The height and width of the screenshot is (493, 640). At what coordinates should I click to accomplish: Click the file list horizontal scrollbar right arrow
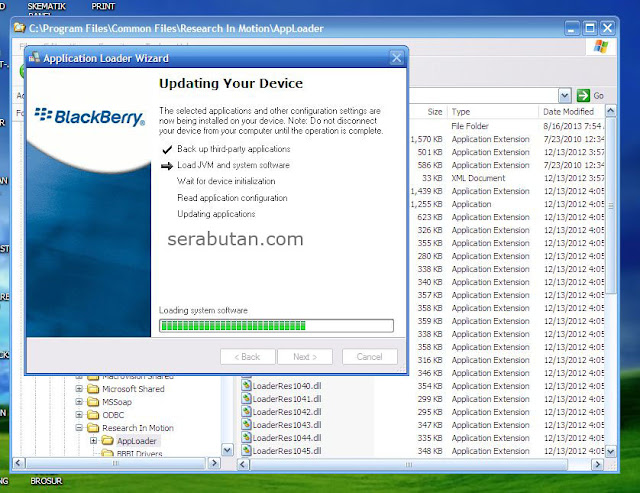click(598, 464)
